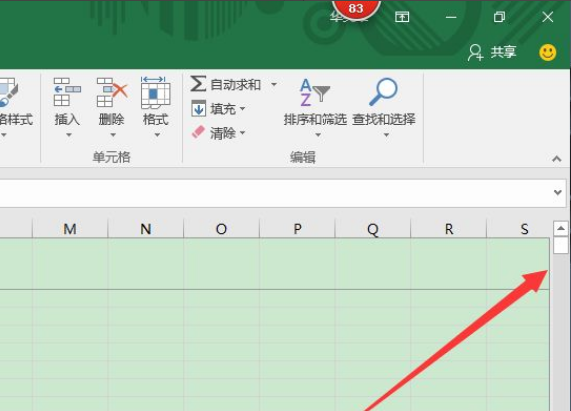The image size is (571, 411).
Task: Open the 删除 dropdown arrow
Action: 113,135
